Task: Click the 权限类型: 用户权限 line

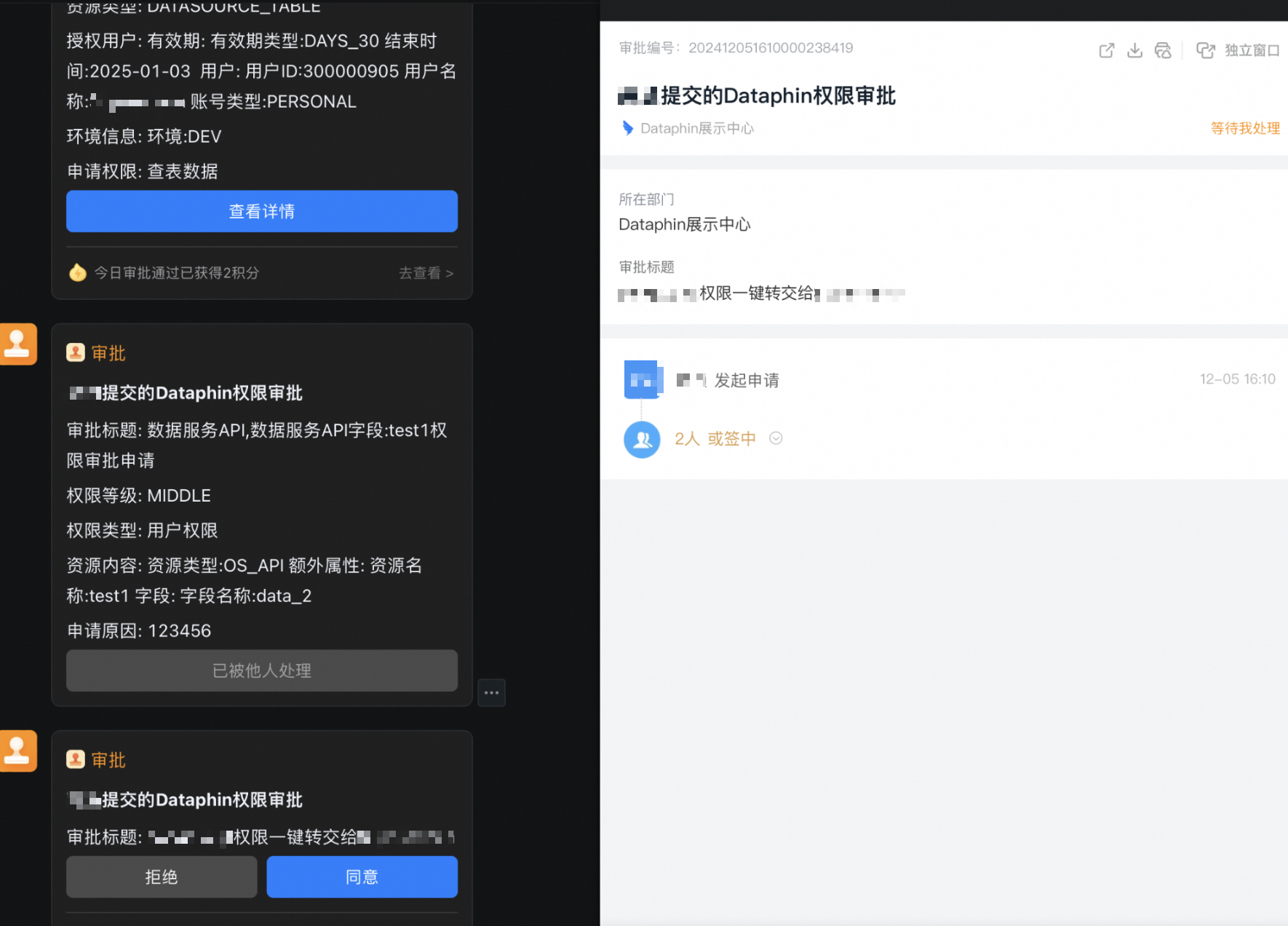Action: coord(143,531)
